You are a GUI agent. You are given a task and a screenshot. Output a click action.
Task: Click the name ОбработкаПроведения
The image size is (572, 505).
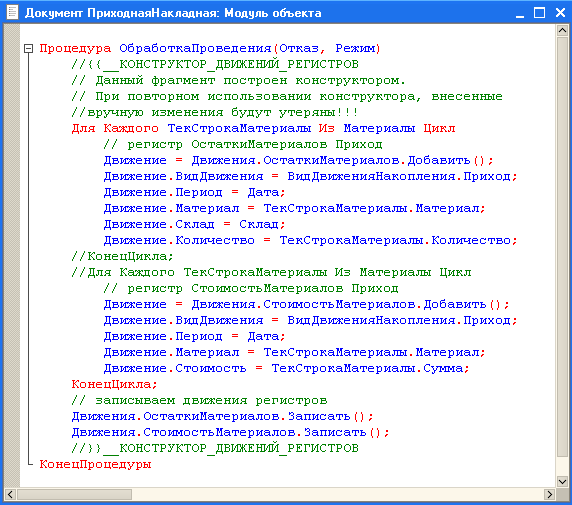[x=196, y=48]
